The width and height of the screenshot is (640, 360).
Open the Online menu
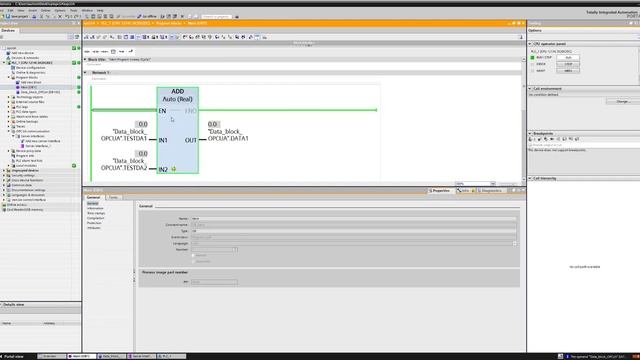pos(46,10)
